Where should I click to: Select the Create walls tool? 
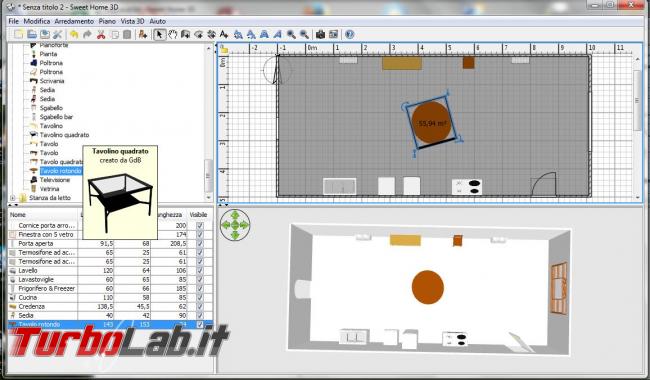[185, 34]
